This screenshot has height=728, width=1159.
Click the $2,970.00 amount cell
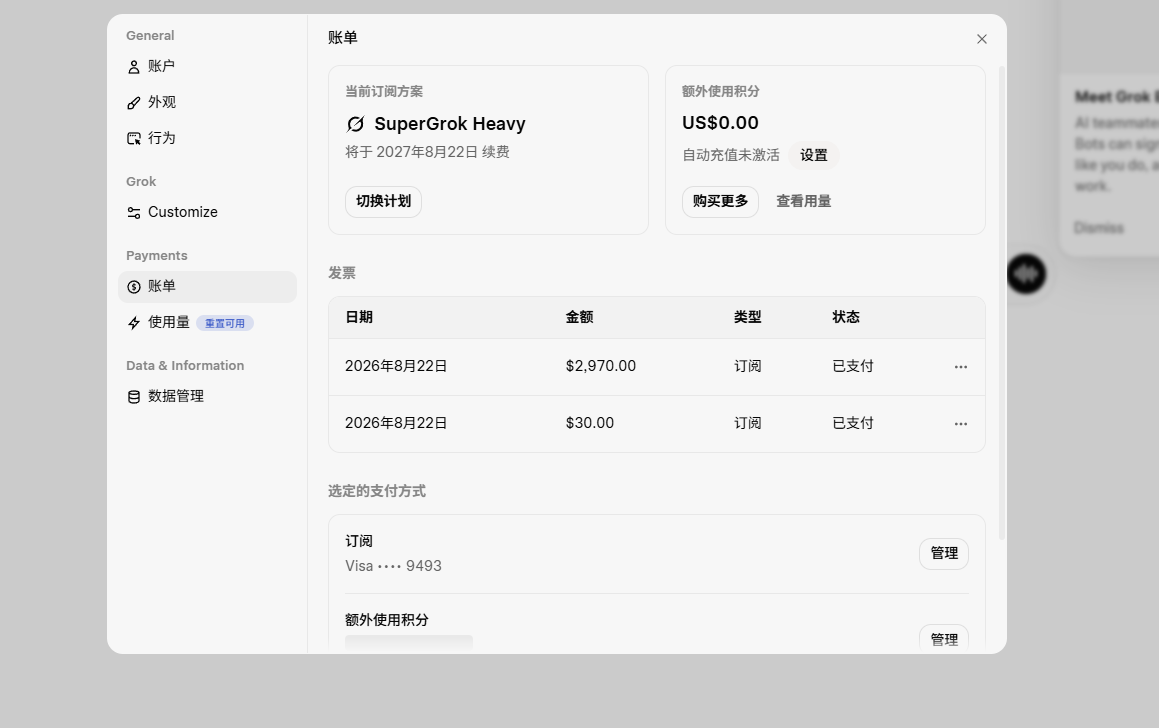(x=601, y=367)
